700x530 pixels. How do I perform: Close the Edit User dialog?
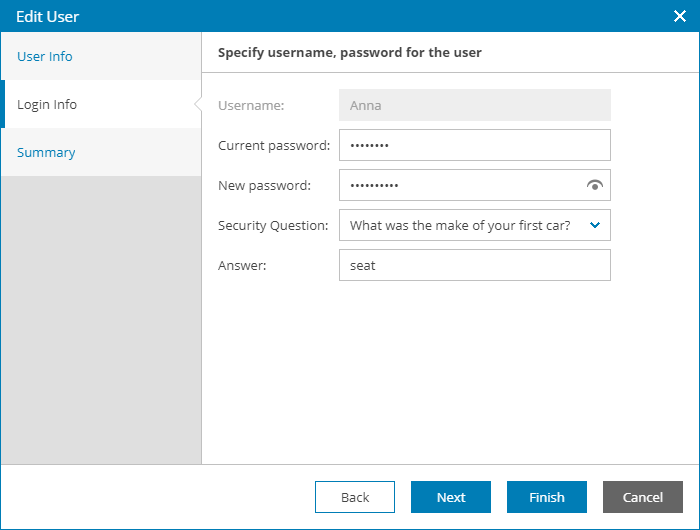680,16
